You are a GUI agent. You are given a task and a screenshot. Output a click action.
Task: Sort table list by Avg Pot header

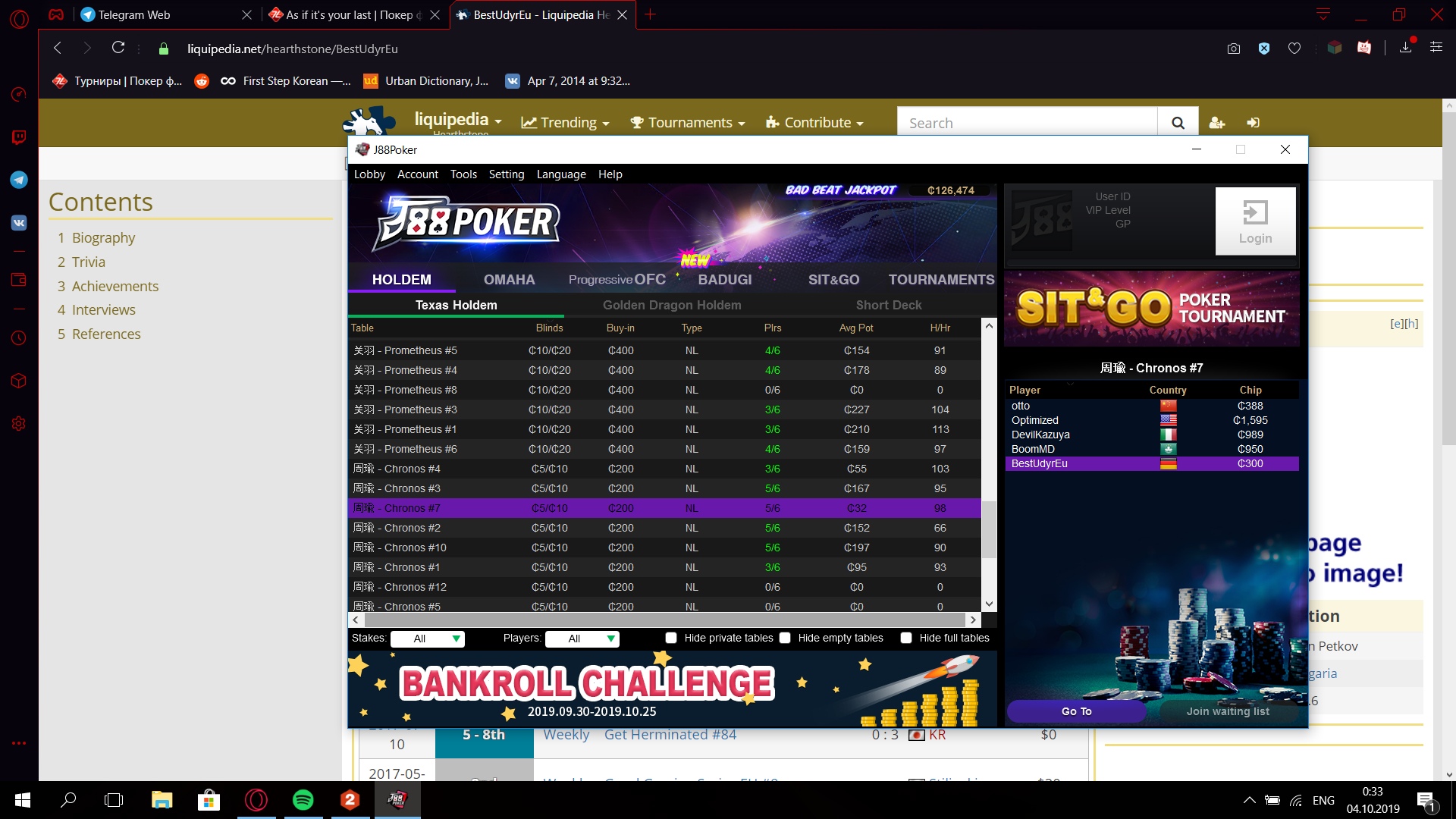[x=856, y=328]
